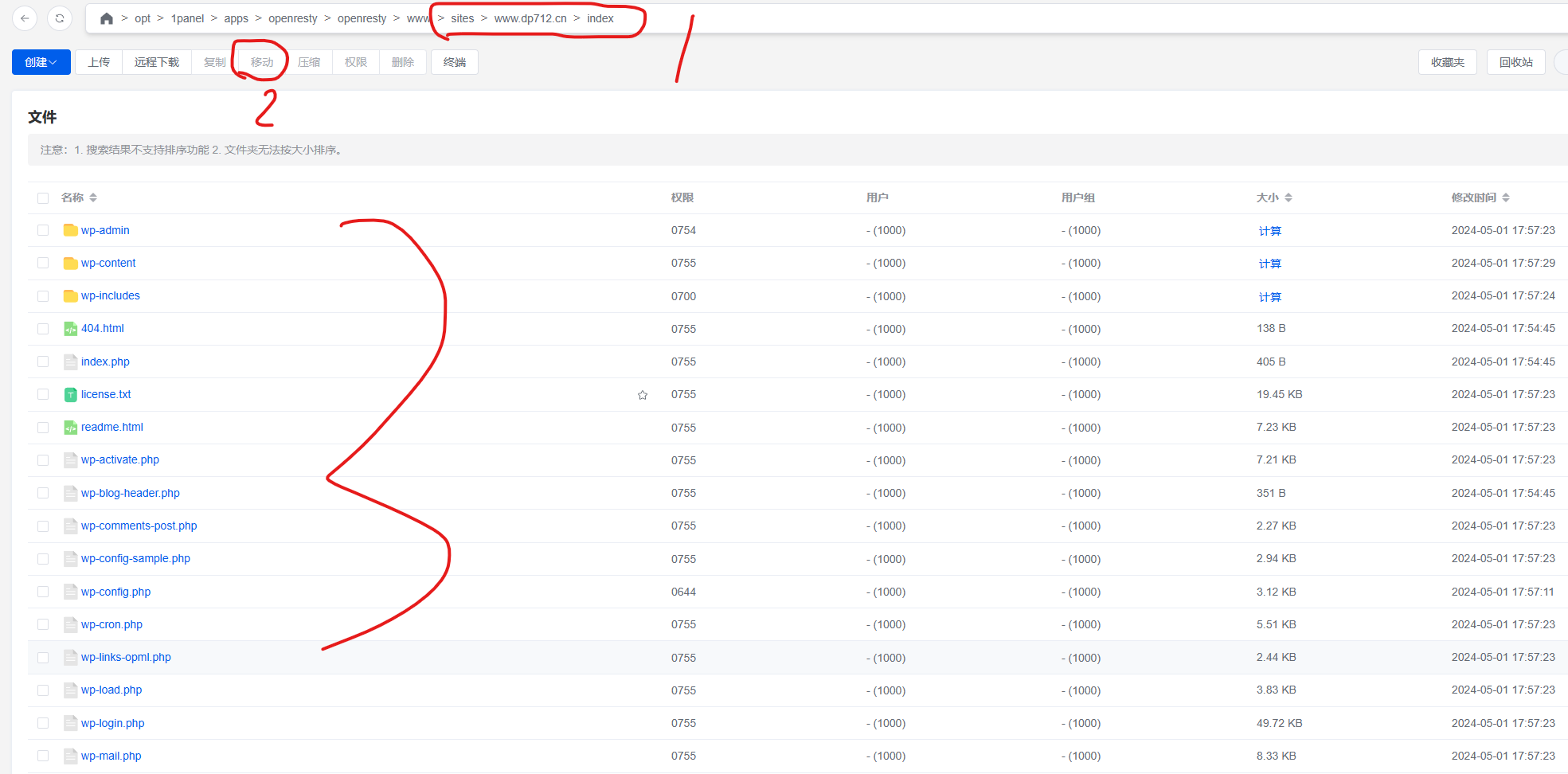Click the 404.html file icon
Screen dimensions: 1568x774
pyautogui.click(x=70, y=329)
